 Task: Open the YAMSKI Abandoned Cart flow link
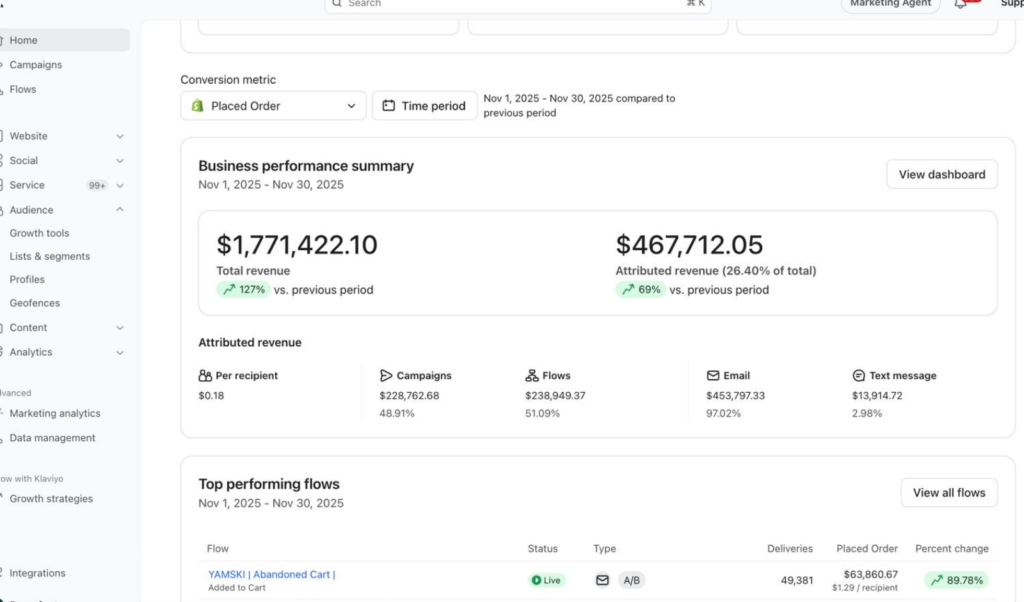(x=271, y=574)
